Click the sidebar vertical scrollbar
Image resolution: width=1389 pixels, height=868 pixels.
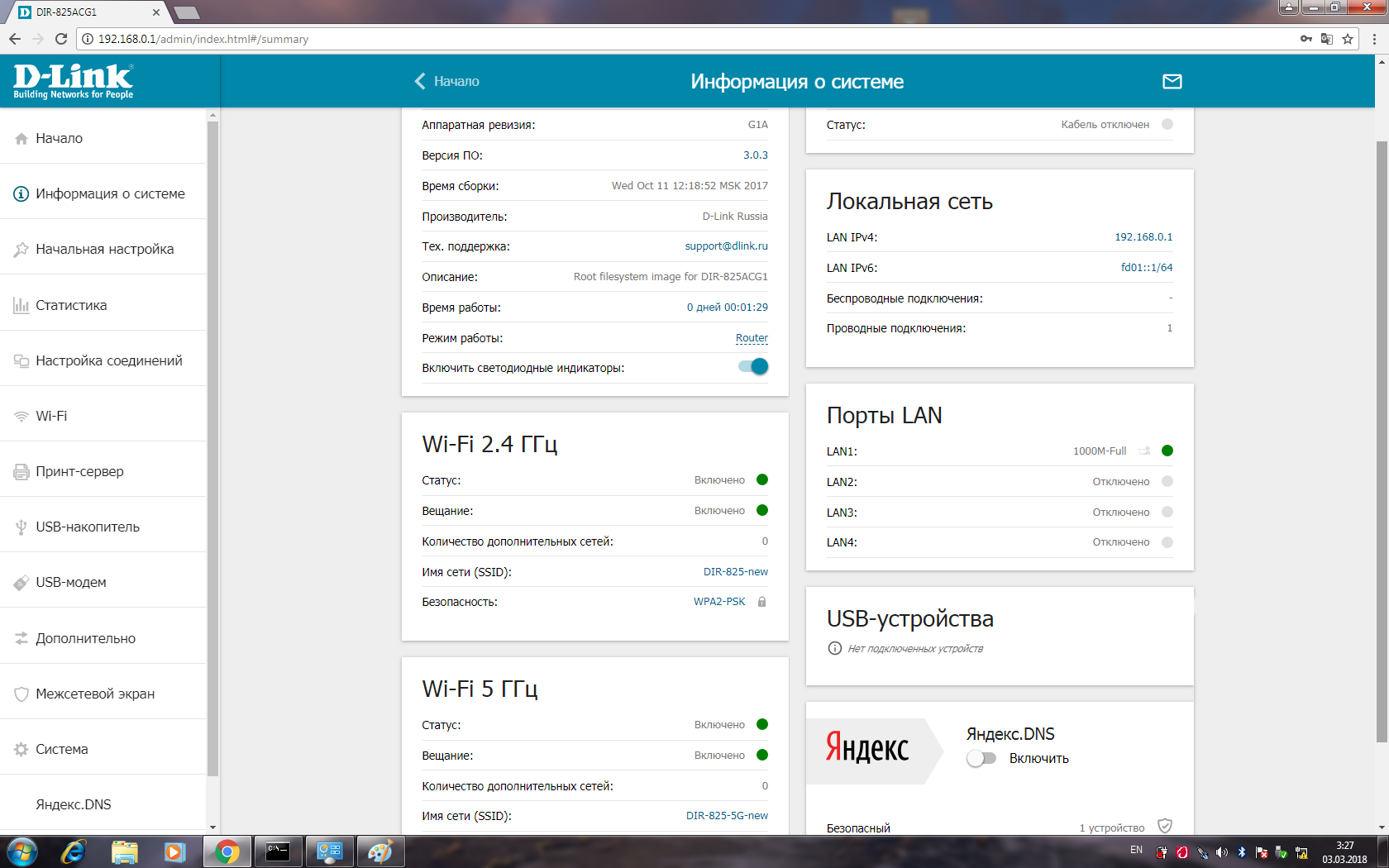point(212,446)
